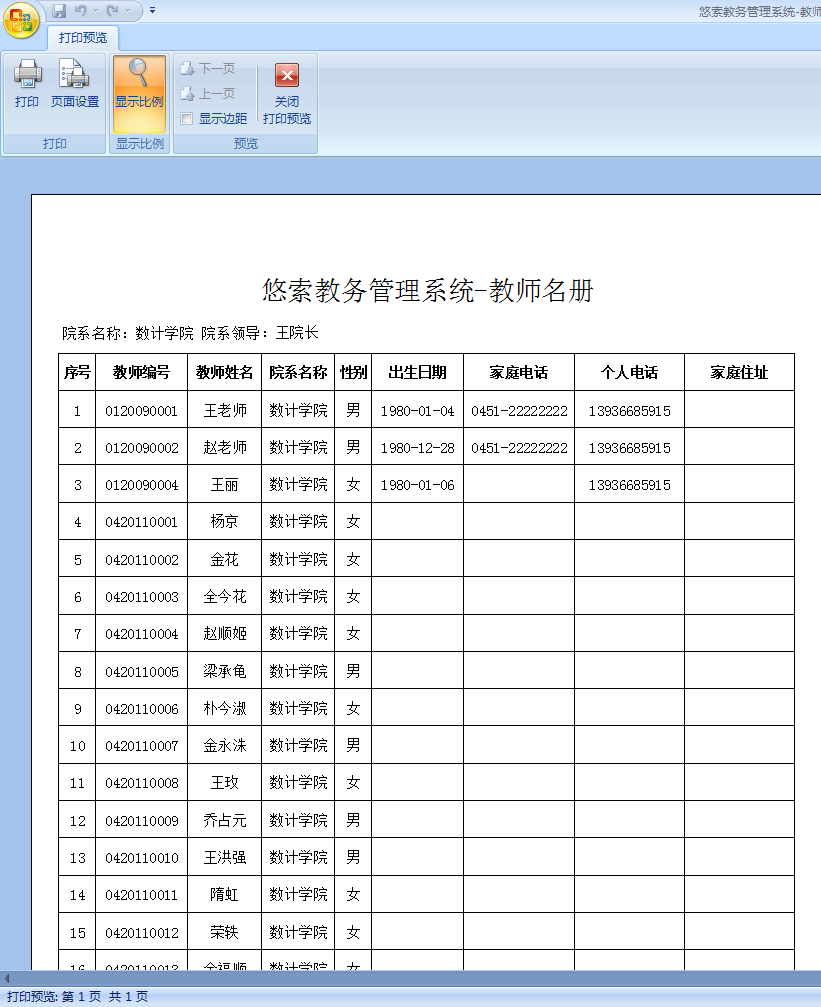This screenshot has width=821, height=1007.
Task: Click the Undo arrow in quick access toolbar
Action: pyautogui.click(x=80, y=10)
